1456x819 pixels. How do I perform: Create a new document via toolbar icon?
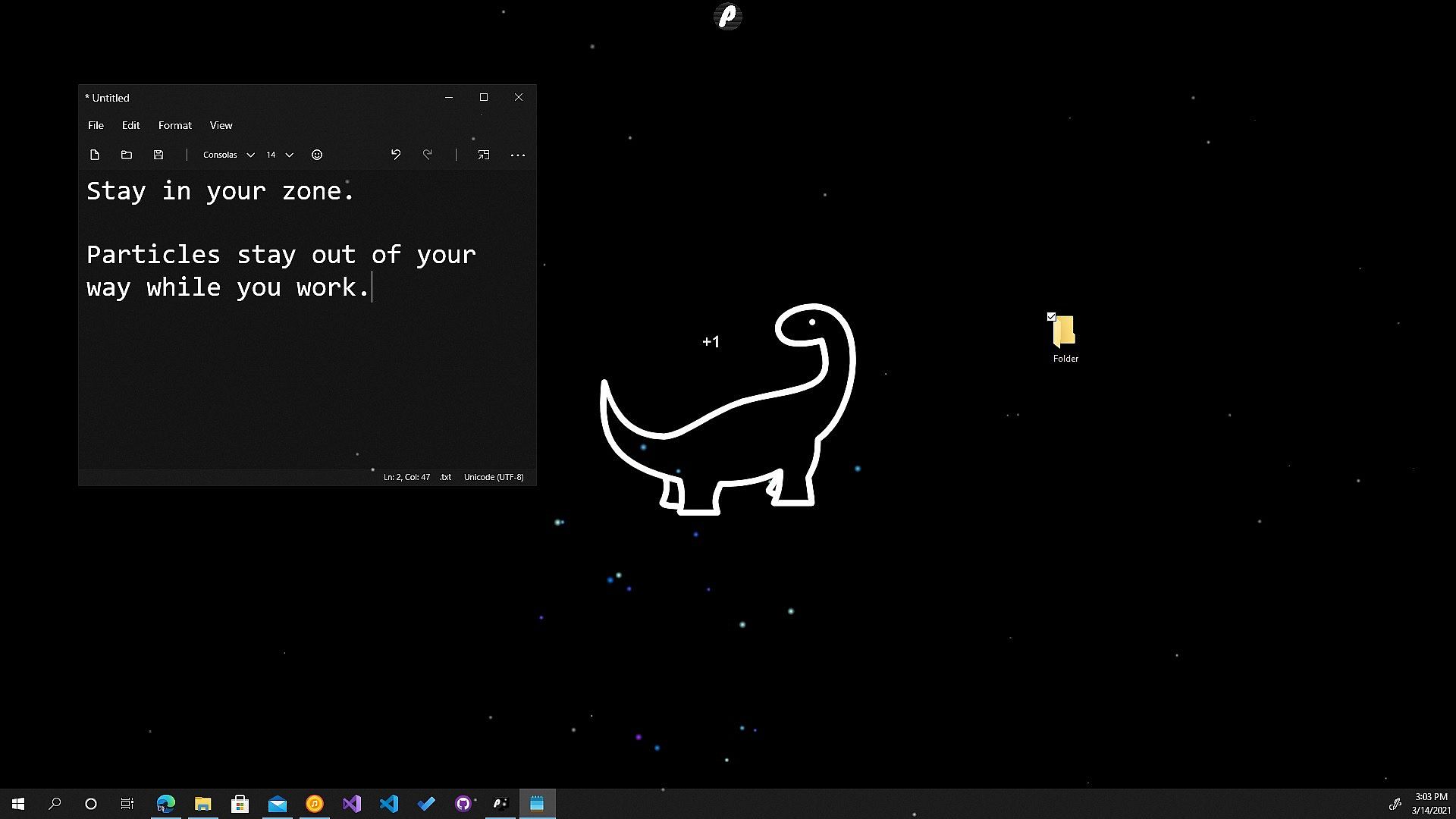[x=95, y=155]
